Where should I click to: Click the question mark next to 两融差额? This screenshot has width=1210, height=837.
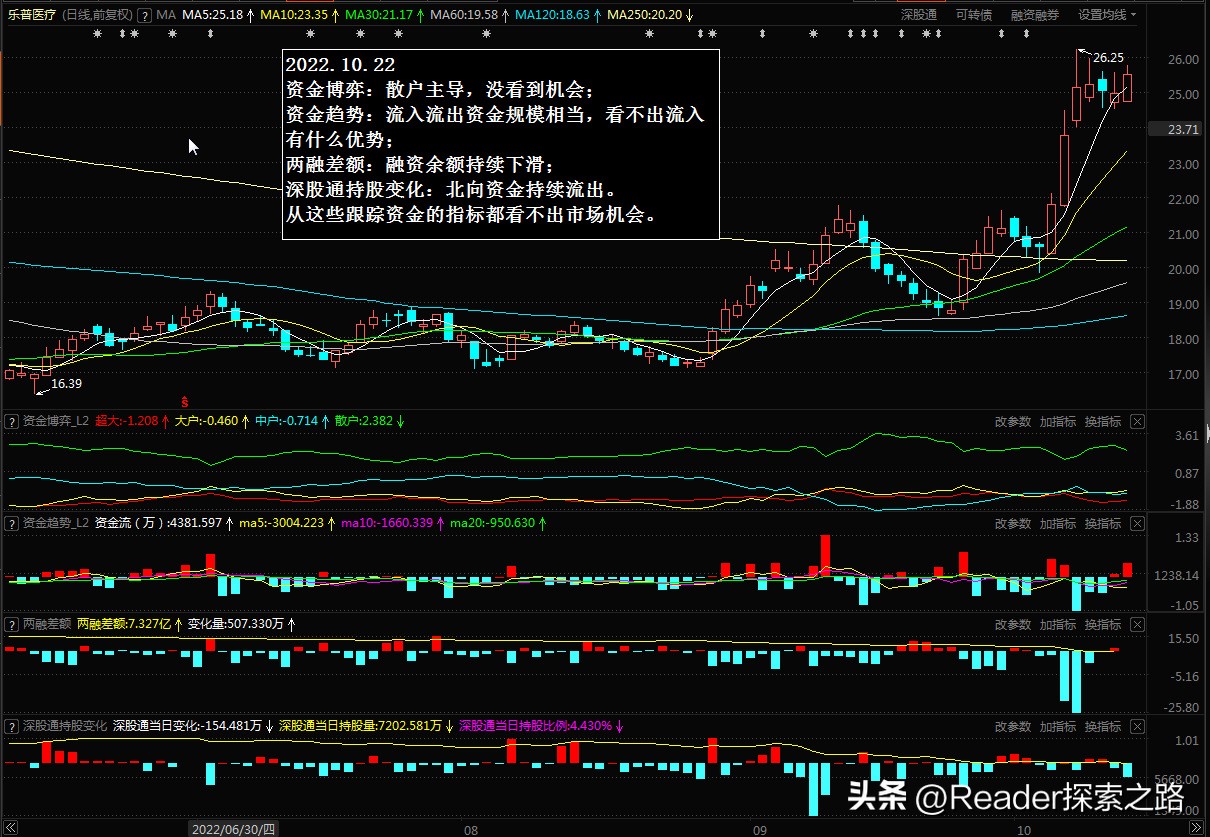11,624
